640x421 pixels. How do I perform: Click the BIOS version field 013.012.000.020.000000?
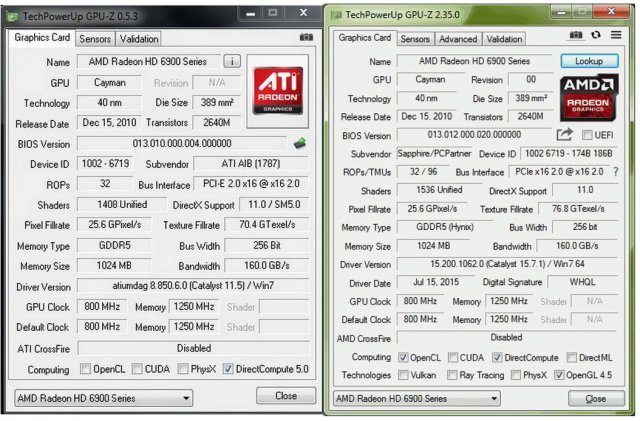click(x=474, y=135)
